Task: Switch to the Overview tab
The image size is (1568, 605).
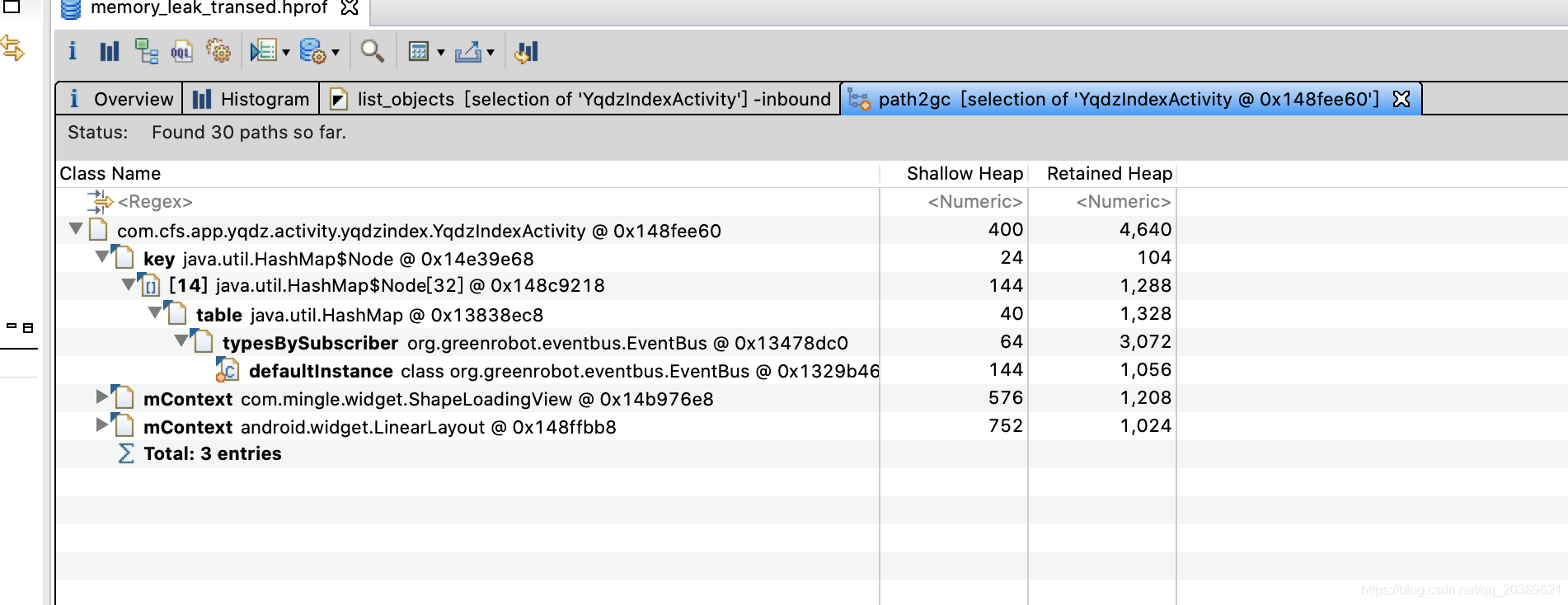Action: click(x=120, y=99)
